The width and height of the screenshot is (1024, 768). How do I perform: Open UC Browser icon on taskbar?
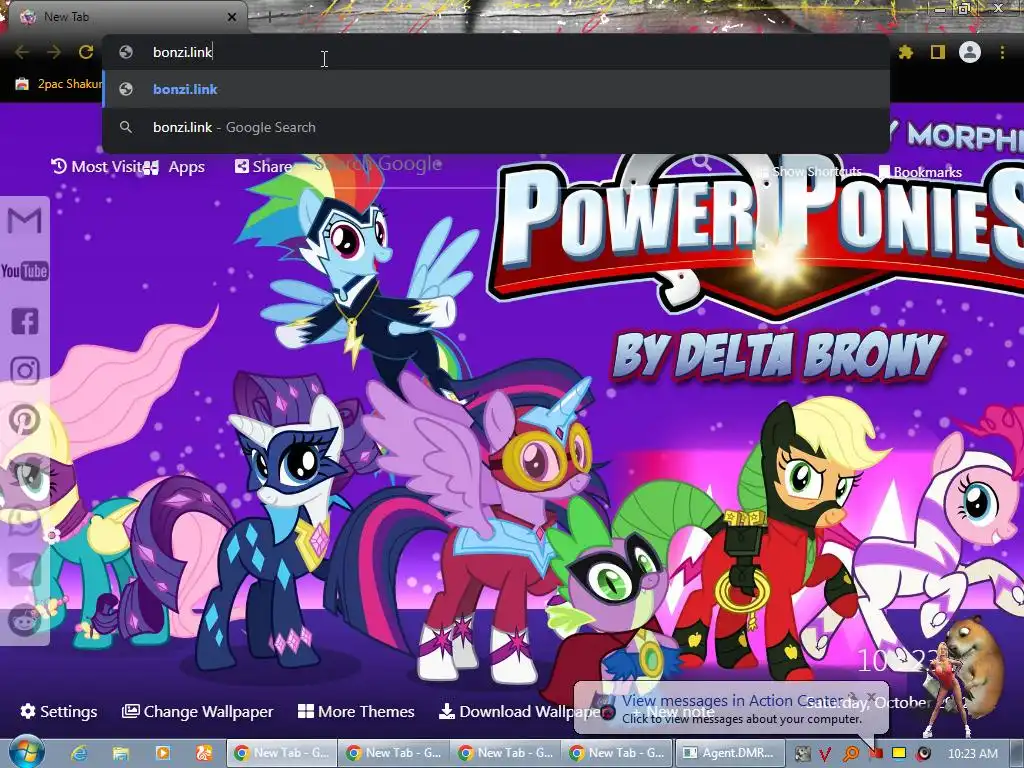204,754
